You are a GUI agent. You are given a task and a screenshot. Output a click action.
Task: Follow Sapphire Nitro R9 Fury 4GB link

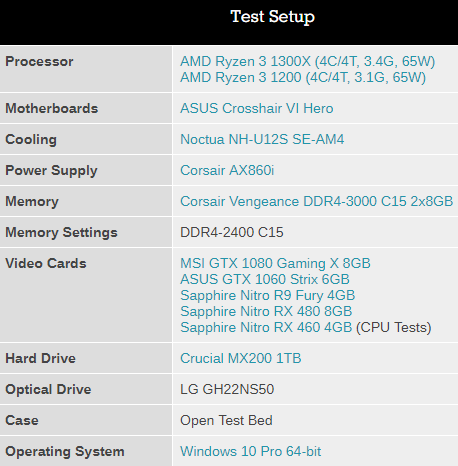click(268, 296)
